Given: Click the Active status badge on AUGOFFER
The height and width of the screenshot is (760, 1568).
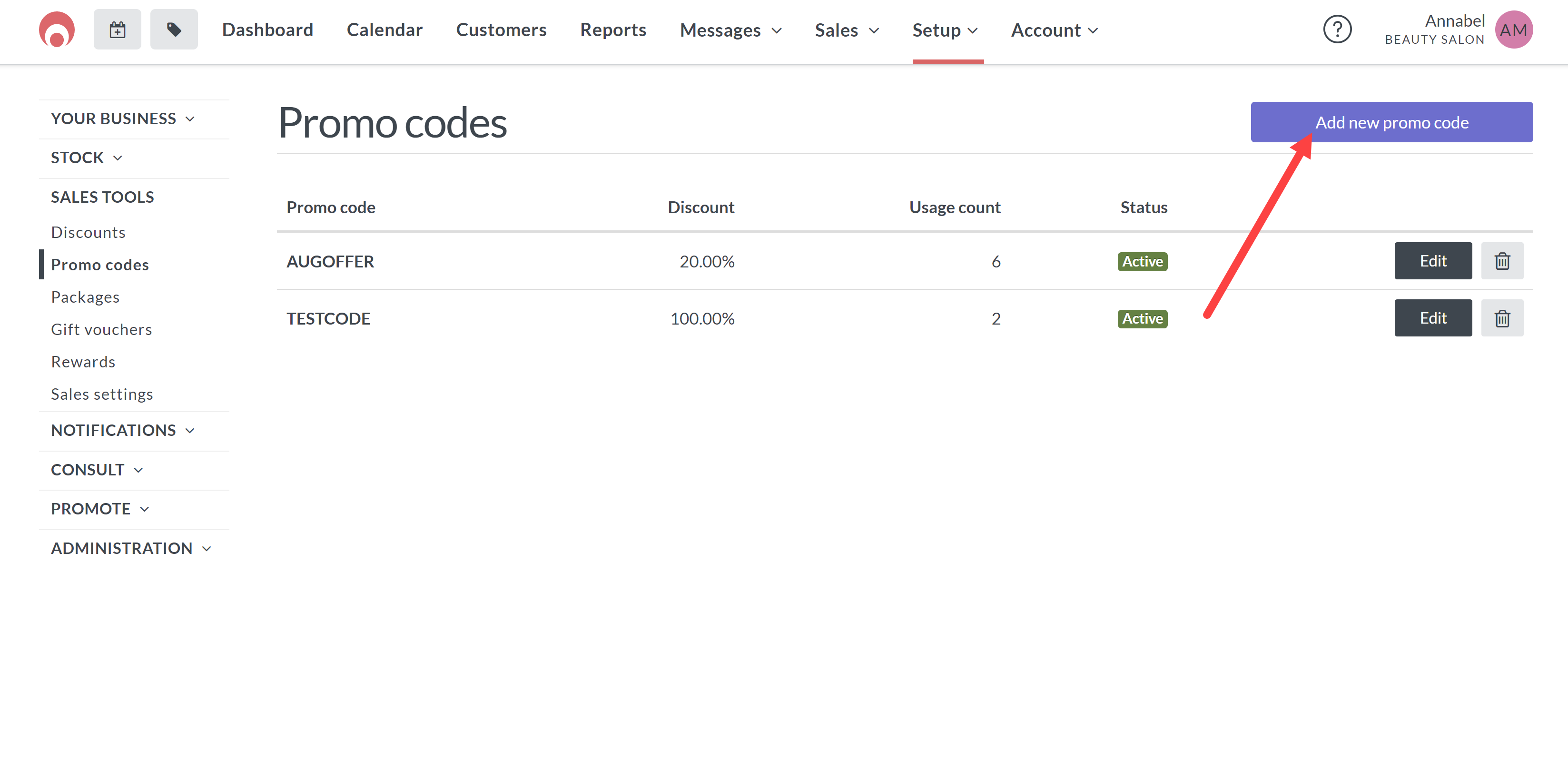Looking at the screenshot, I should 1143,261.
